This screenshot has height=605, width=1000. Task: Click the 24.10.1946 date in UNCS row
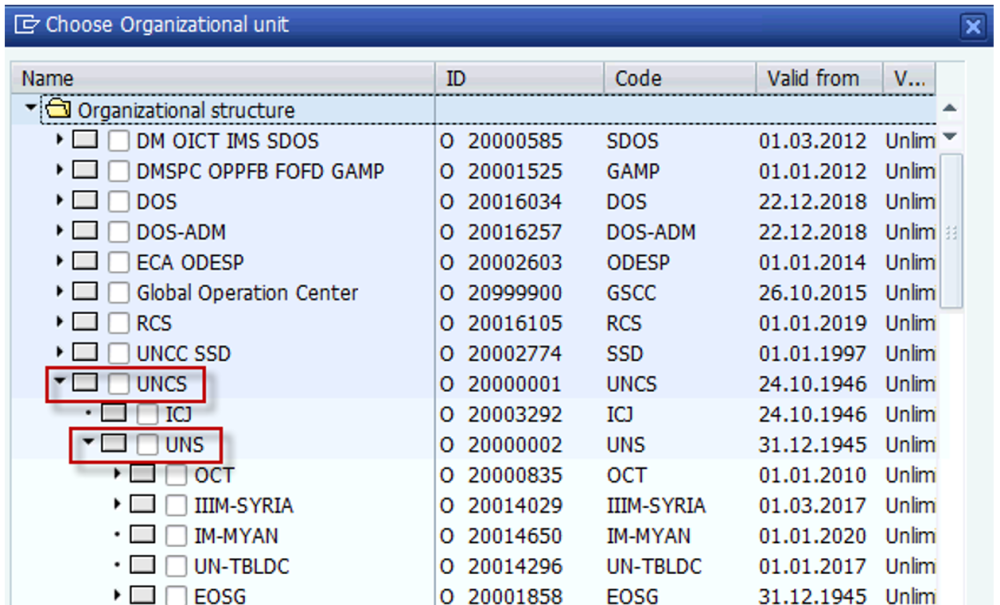pyautogui.click(x=812, y=384)
